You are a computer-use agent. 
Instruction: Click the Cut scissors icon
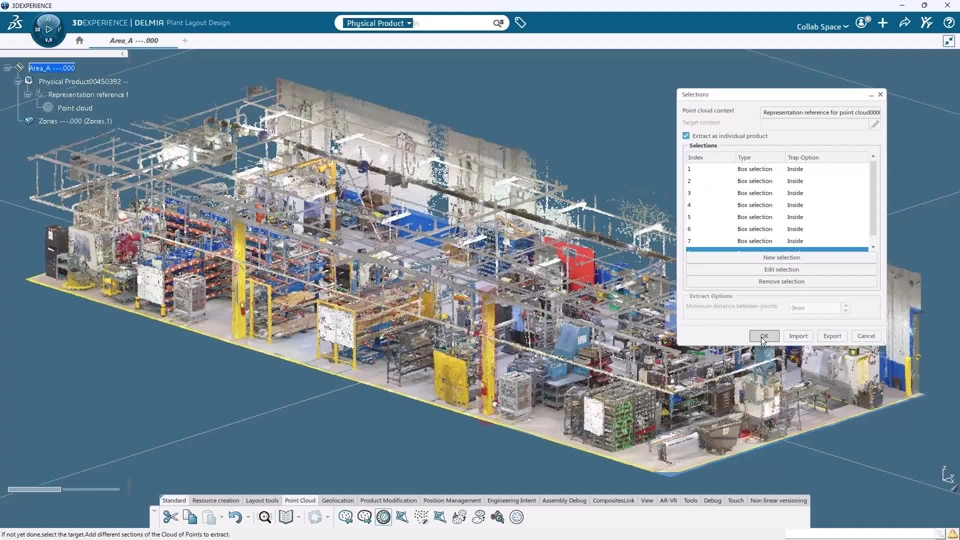[170, 517]
